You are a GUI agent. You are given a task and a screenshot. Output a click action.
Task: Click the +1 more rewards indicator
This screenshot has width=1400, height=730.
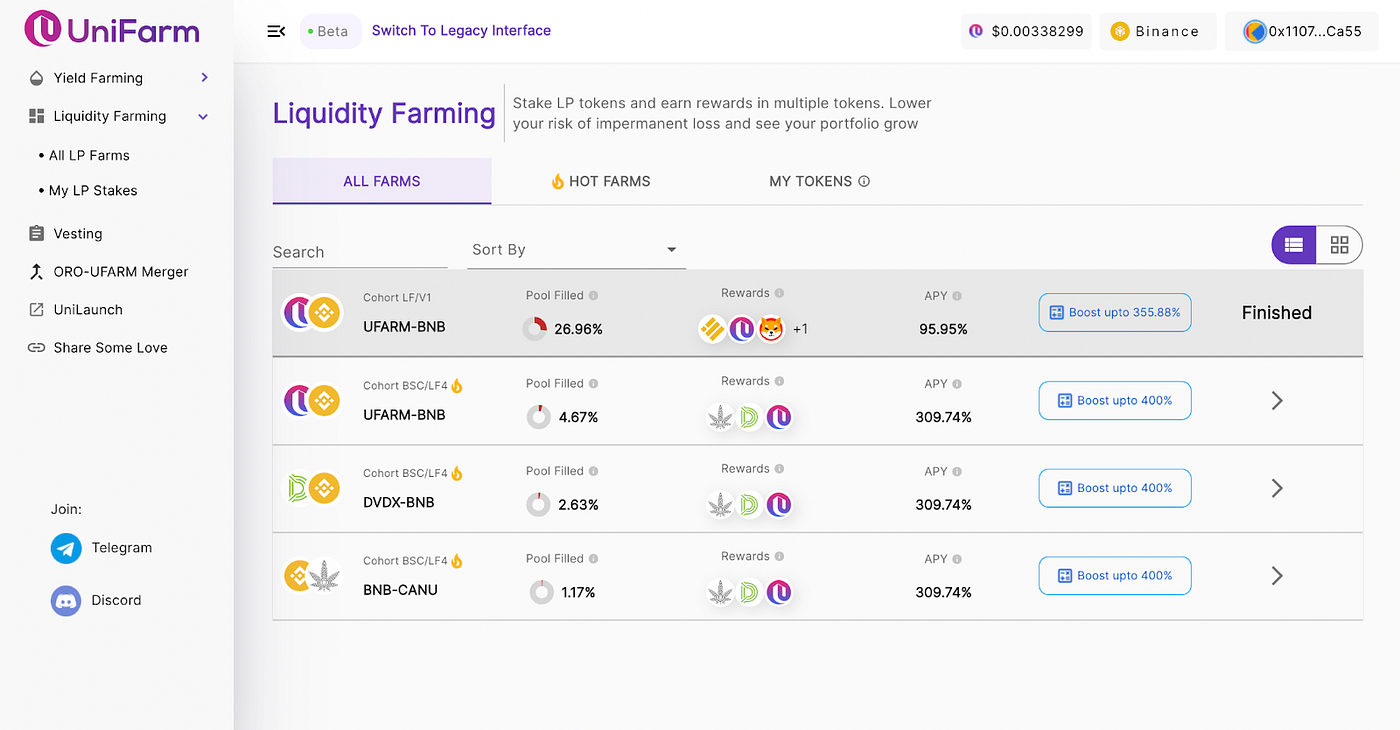801,329
